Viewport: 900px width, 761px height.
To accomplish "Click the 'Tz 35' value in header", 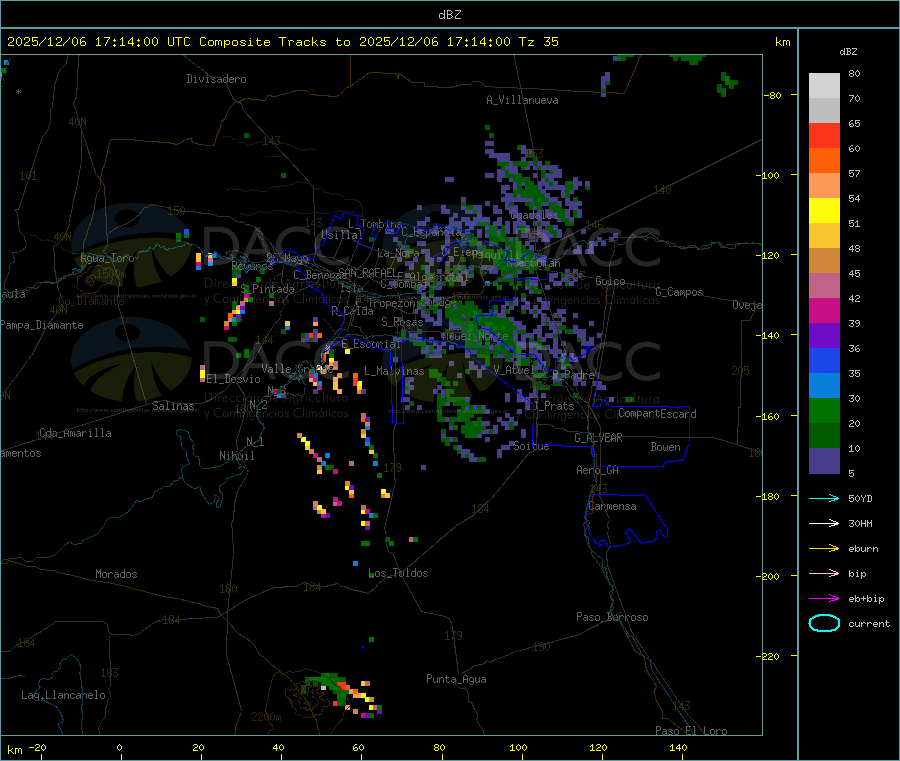I will [x=538, y=42].
